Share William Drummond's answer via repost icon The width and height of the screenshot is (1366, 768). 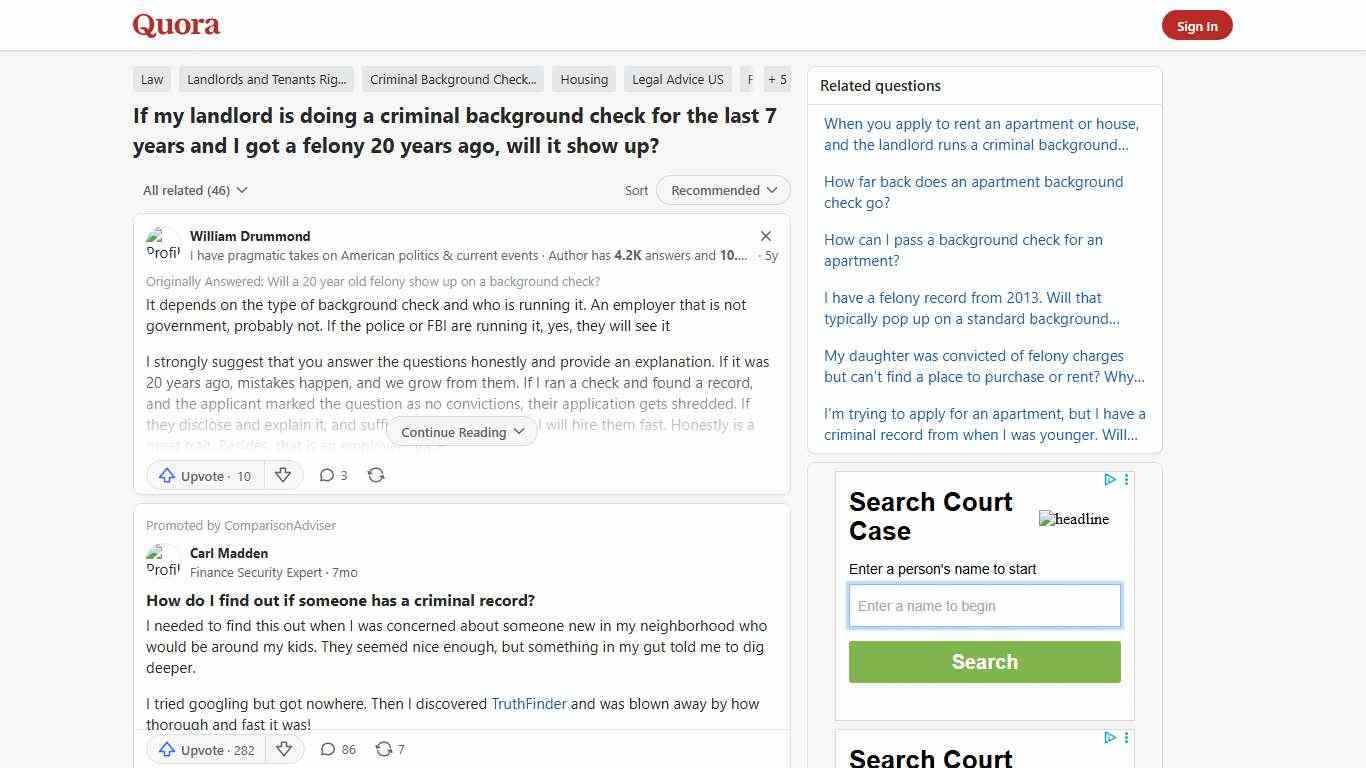point(376,475)
